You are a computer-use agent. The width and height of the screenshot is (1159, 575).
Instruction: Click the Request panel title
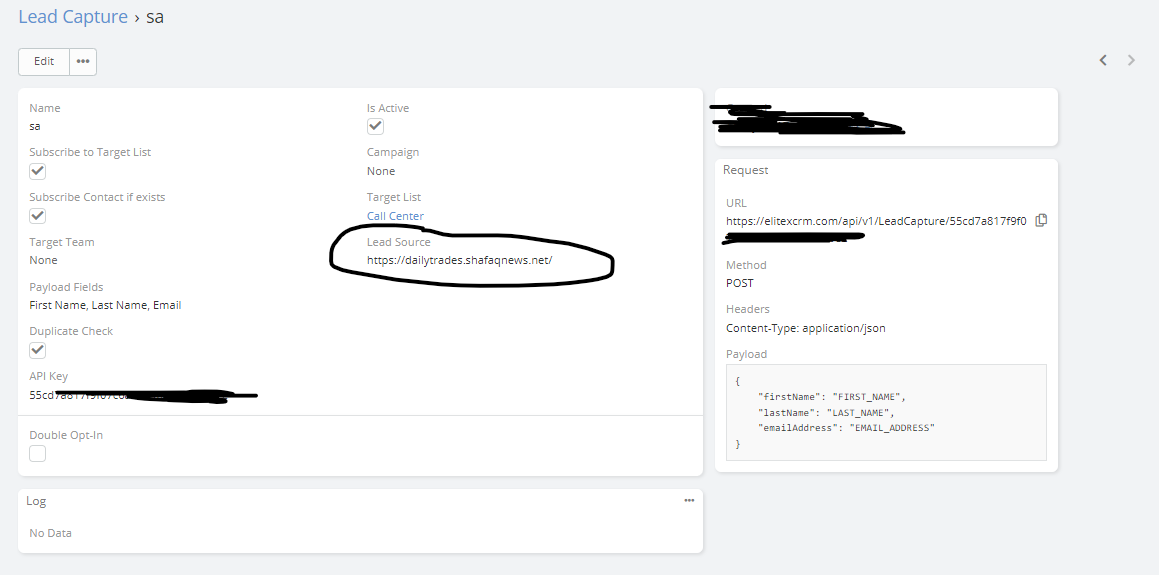pyautogui.click(x=745, y=170)
